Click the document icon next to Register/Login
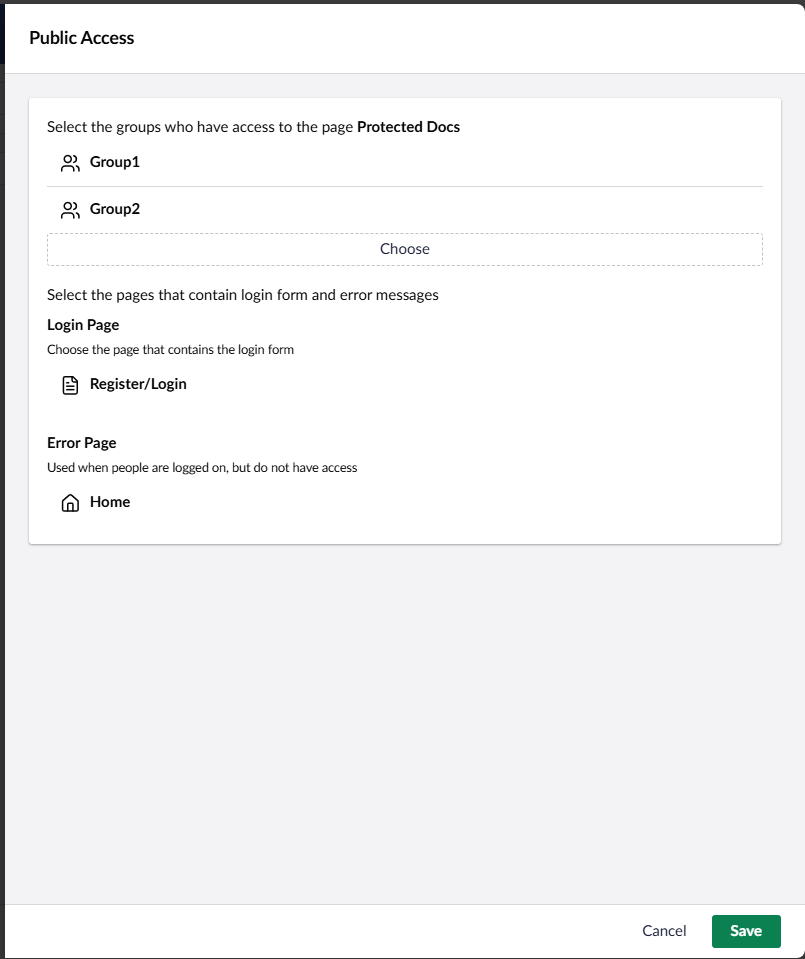 click(x=70, y=385)
